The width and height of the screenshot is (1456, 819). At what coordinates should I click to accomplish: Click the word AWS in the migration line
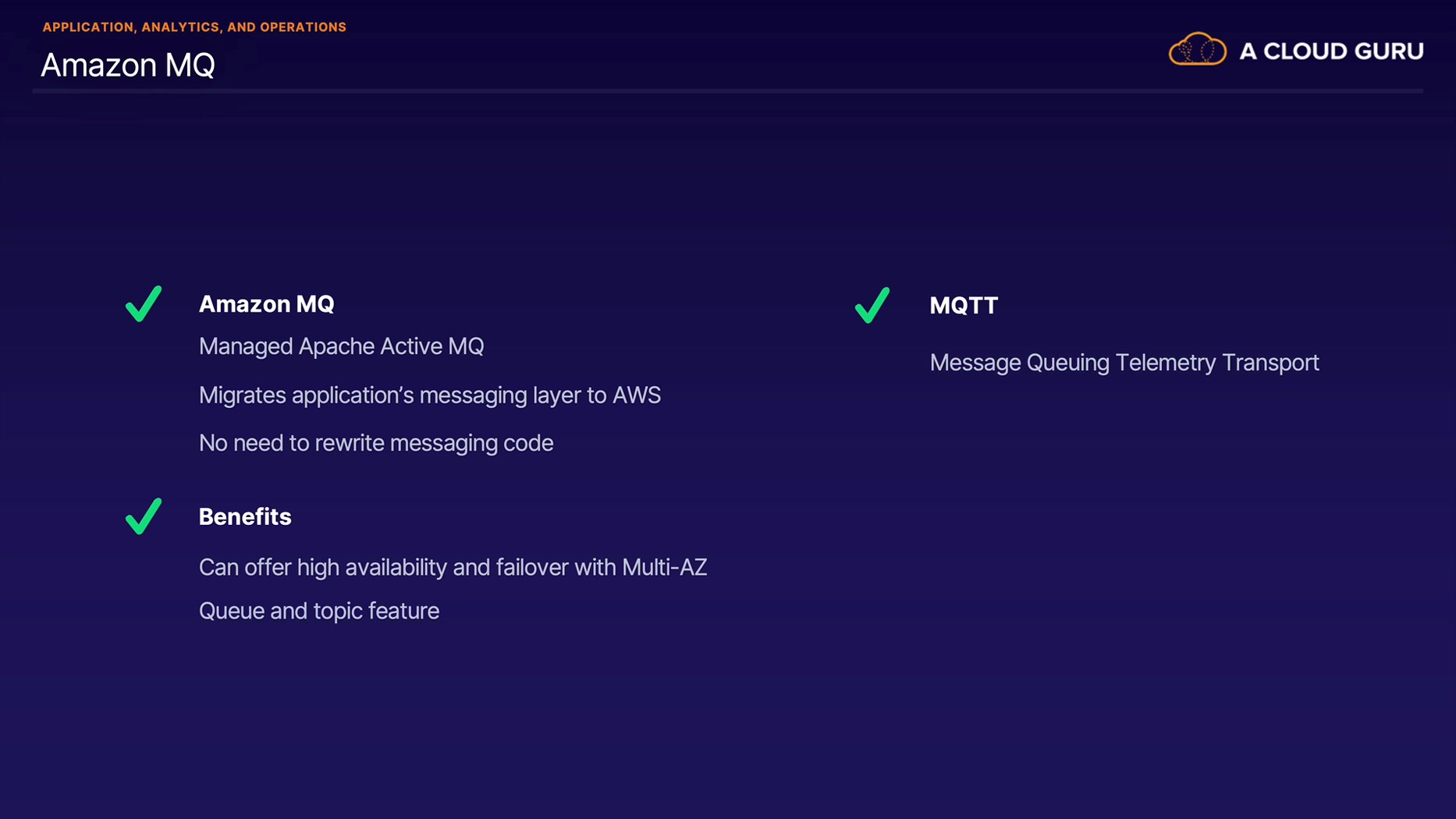click(x=637, y=395)
